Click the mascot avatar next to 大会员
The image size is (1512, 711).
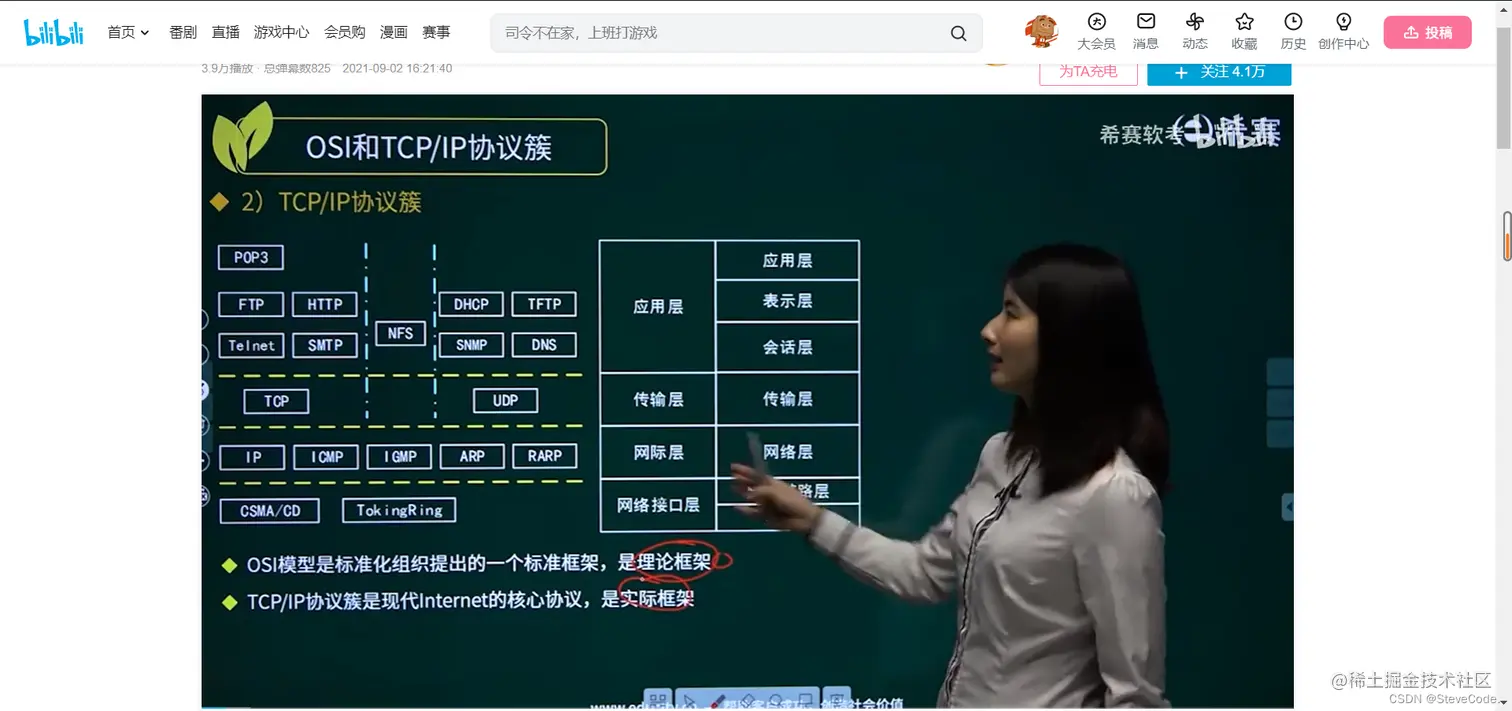pyautogui.click(x=1040, y=31)
